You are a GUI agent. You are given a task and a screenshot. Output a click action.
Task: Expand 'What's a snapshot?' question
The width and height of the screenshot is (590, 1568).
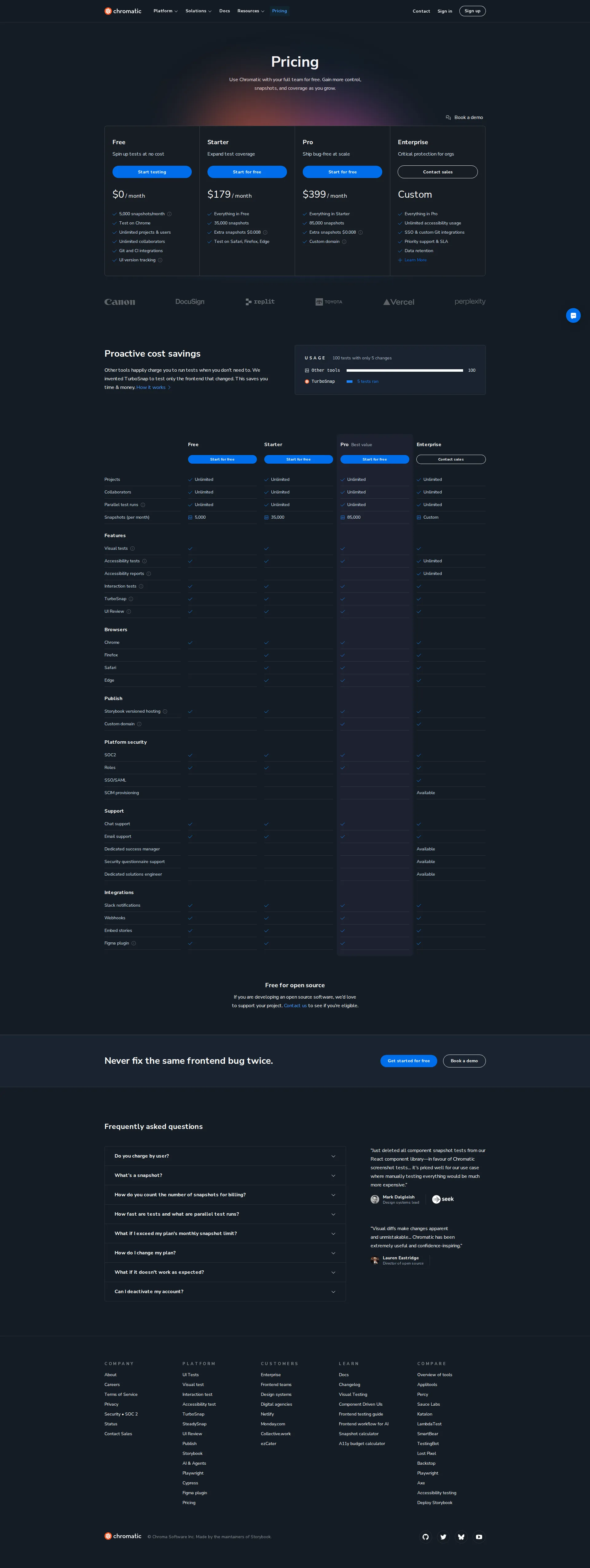(225, 1175)
